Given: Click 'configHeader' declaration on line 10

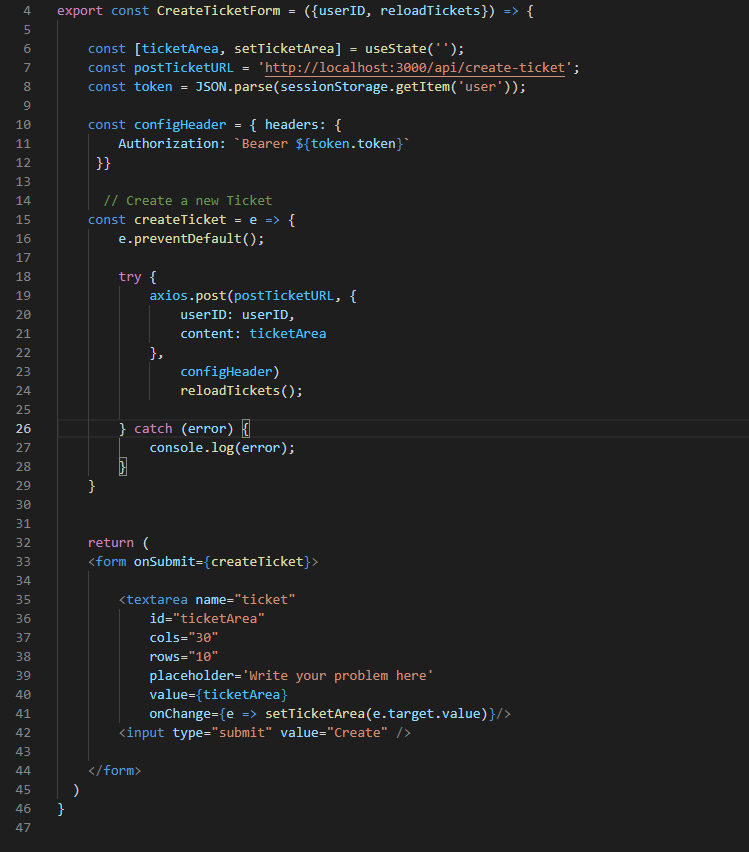Looking at the screenshot, I should [180, 125].
